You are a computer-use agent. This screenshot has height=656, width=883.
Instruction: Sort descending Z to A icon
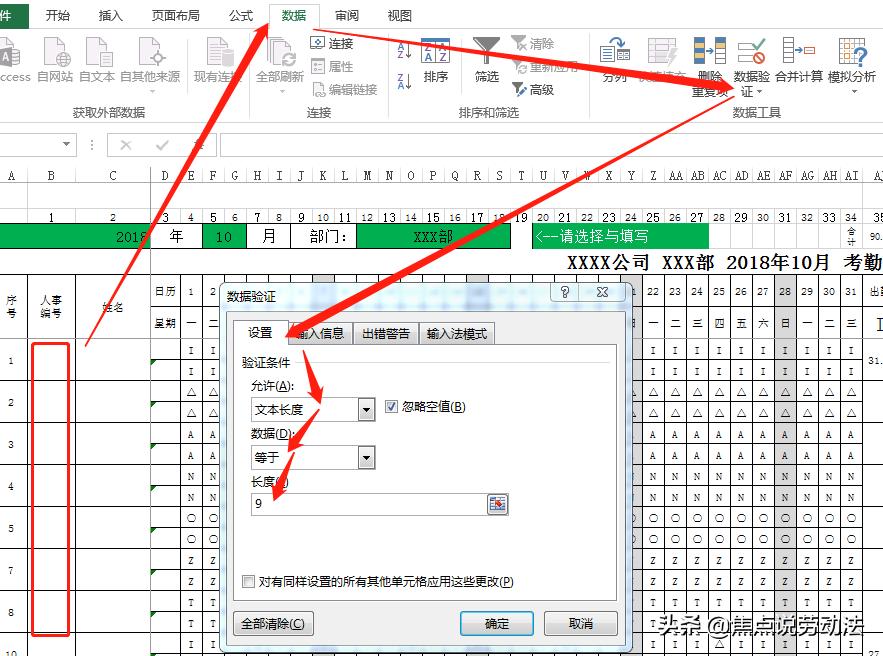[404, 81]
